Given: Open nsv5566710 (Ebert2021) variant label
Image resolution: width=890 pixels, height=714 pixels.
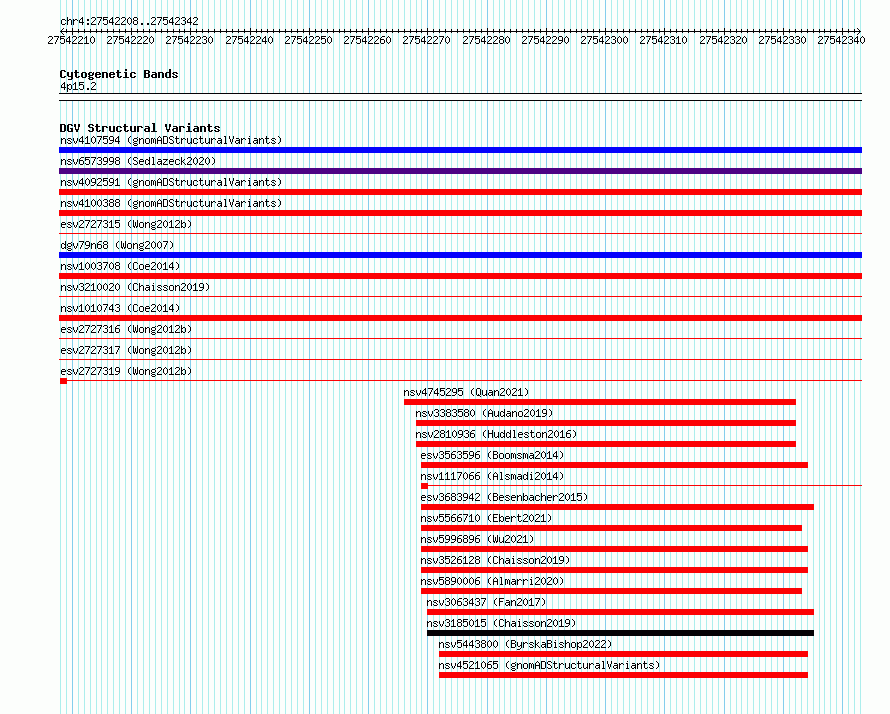Looking at the screenshot, I should point(486,518).
